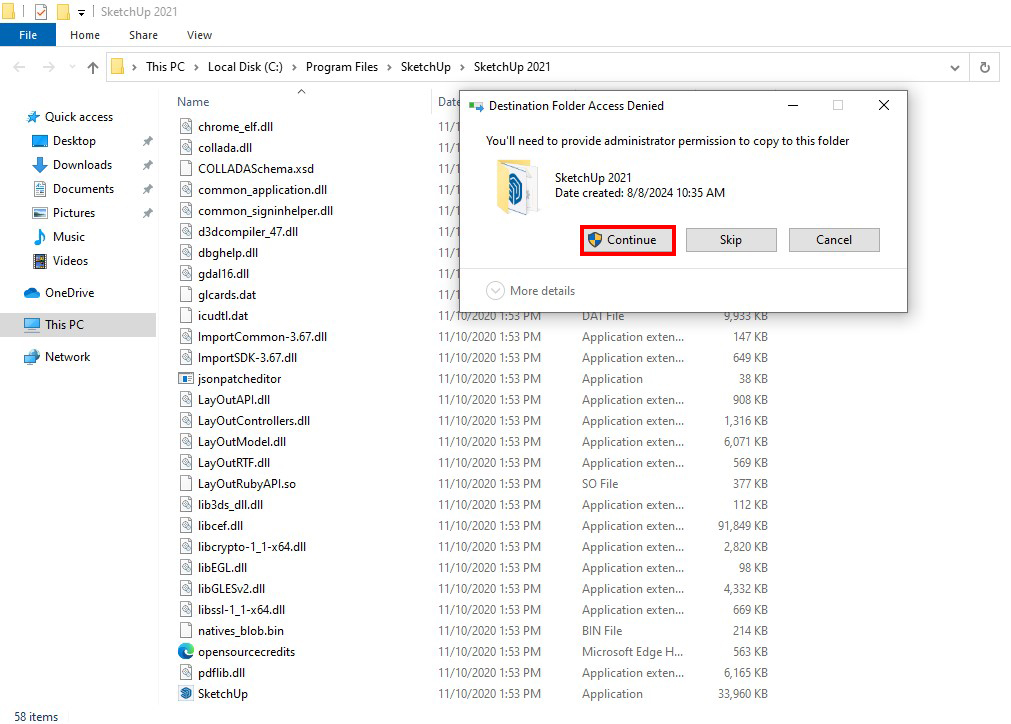Expand More details in the dialog
This screenshot has width=1011, height=724.
531,291
